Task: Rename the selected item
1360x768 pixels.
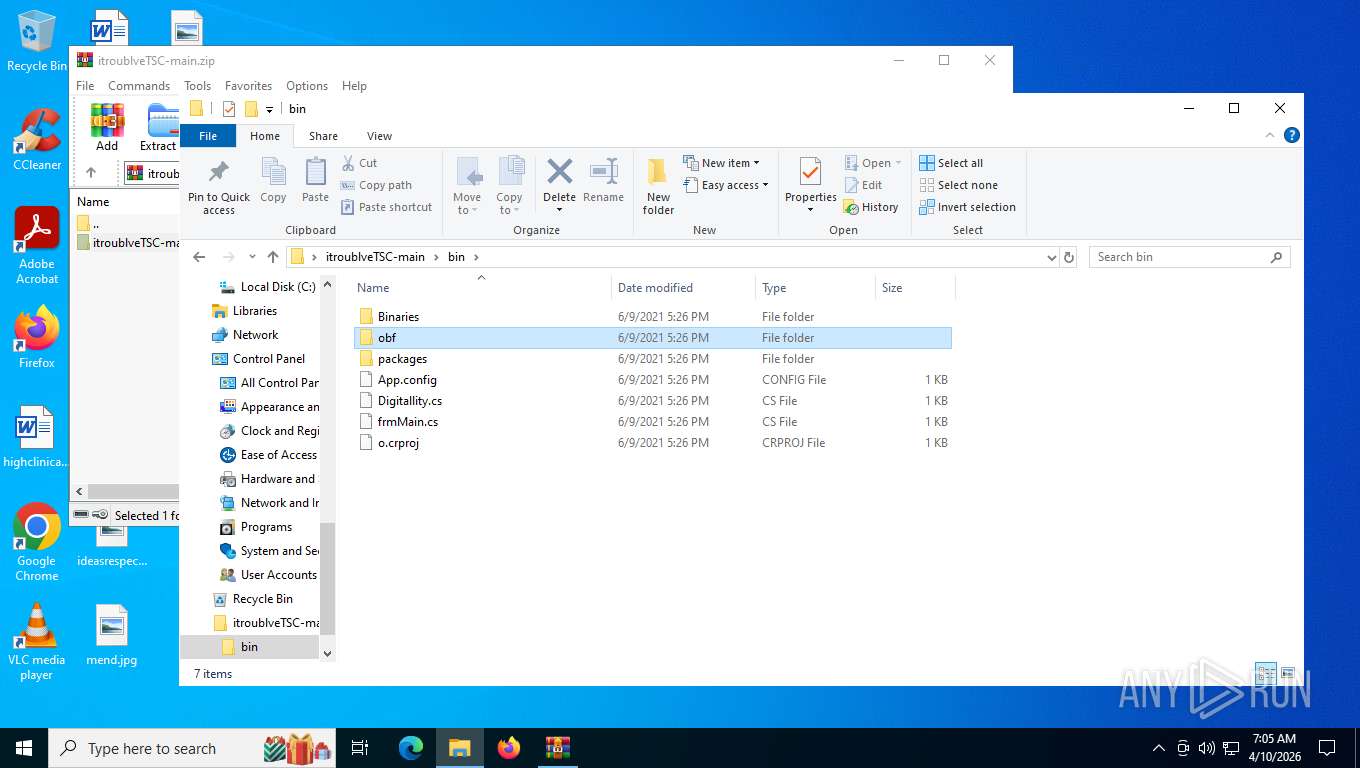Action: 603,180
